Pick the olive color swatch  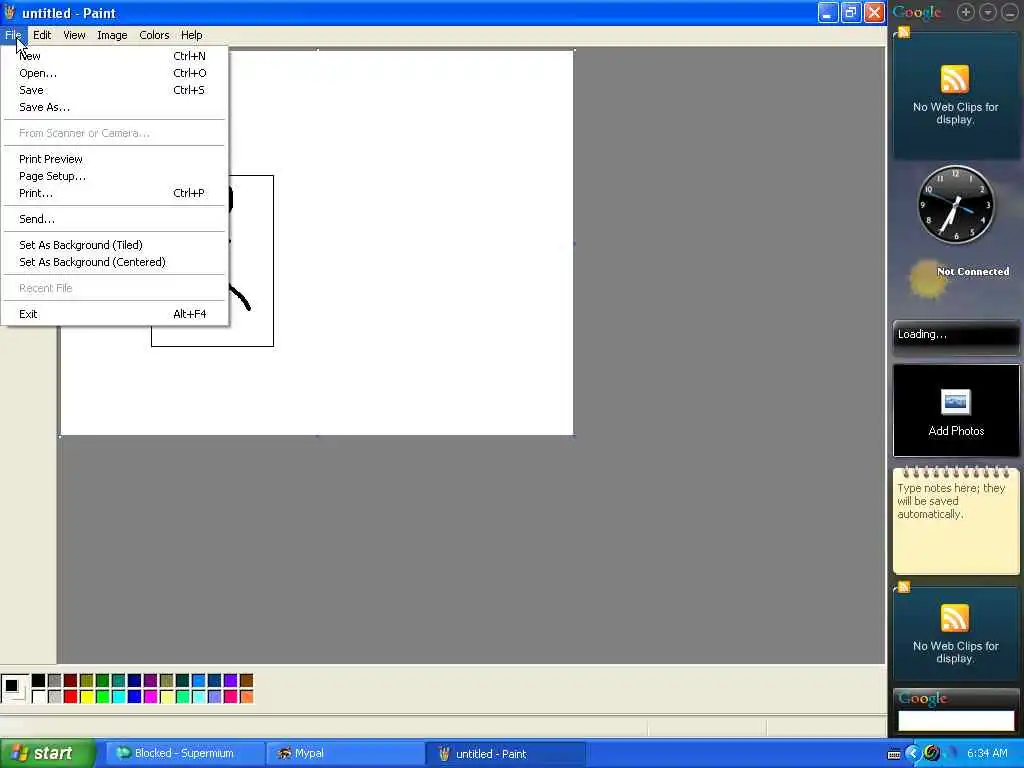pyautogui.click(x=87, y=681)
